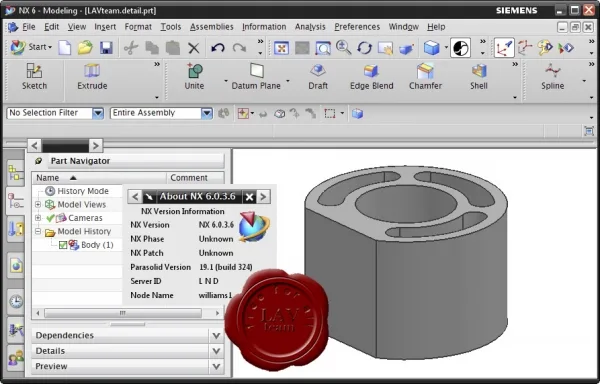This screenshot has height=384, width=600.
Task: Activate the Spline curve tool
Action: (553, 76)
